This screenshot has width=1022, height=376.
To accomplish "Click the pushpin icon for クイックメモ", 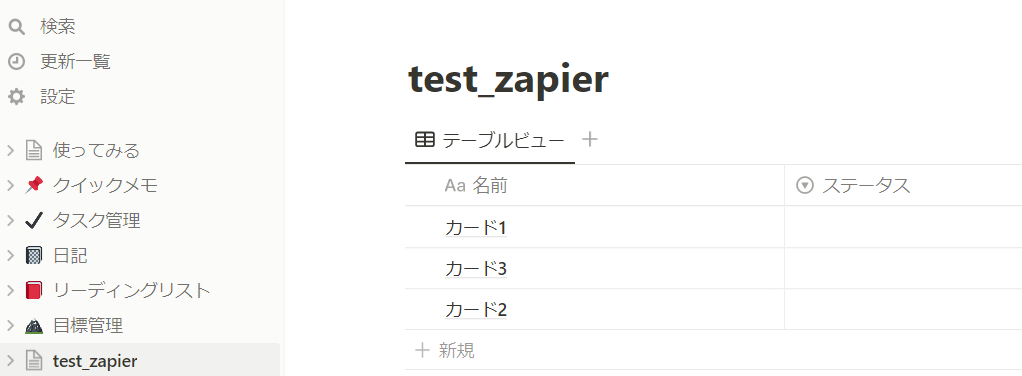I will (x=33, y=185).
